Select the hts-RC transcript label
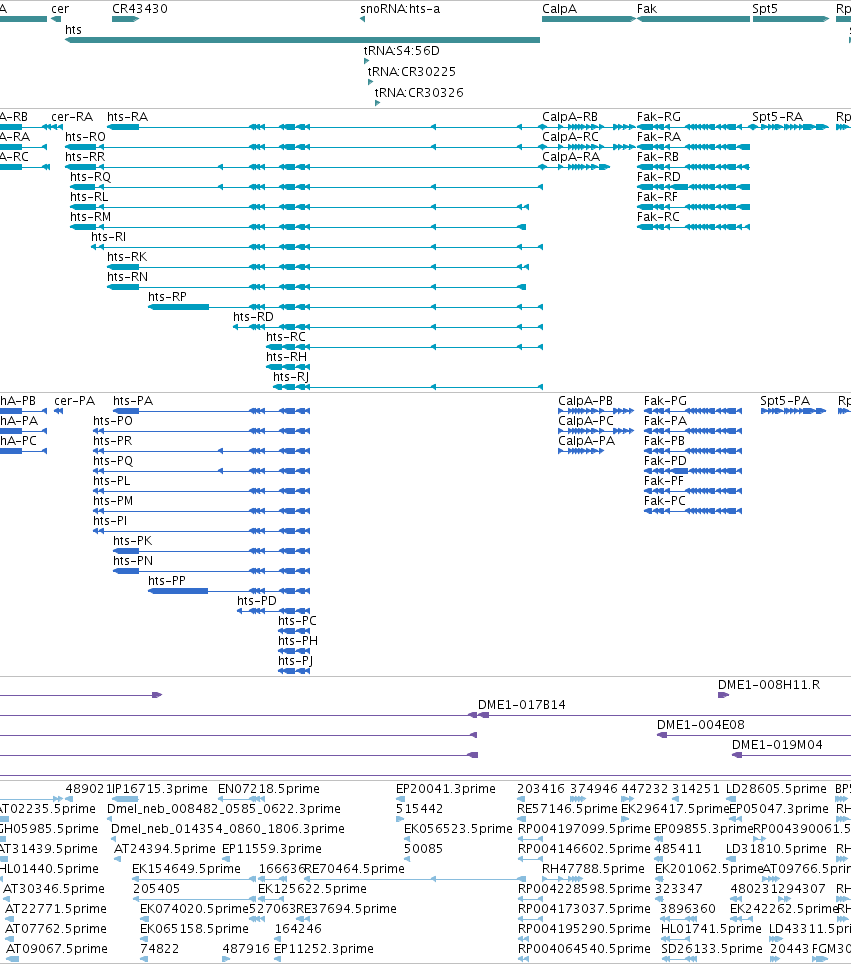Viewport: 851px width, 964px height. pos(286,337)
